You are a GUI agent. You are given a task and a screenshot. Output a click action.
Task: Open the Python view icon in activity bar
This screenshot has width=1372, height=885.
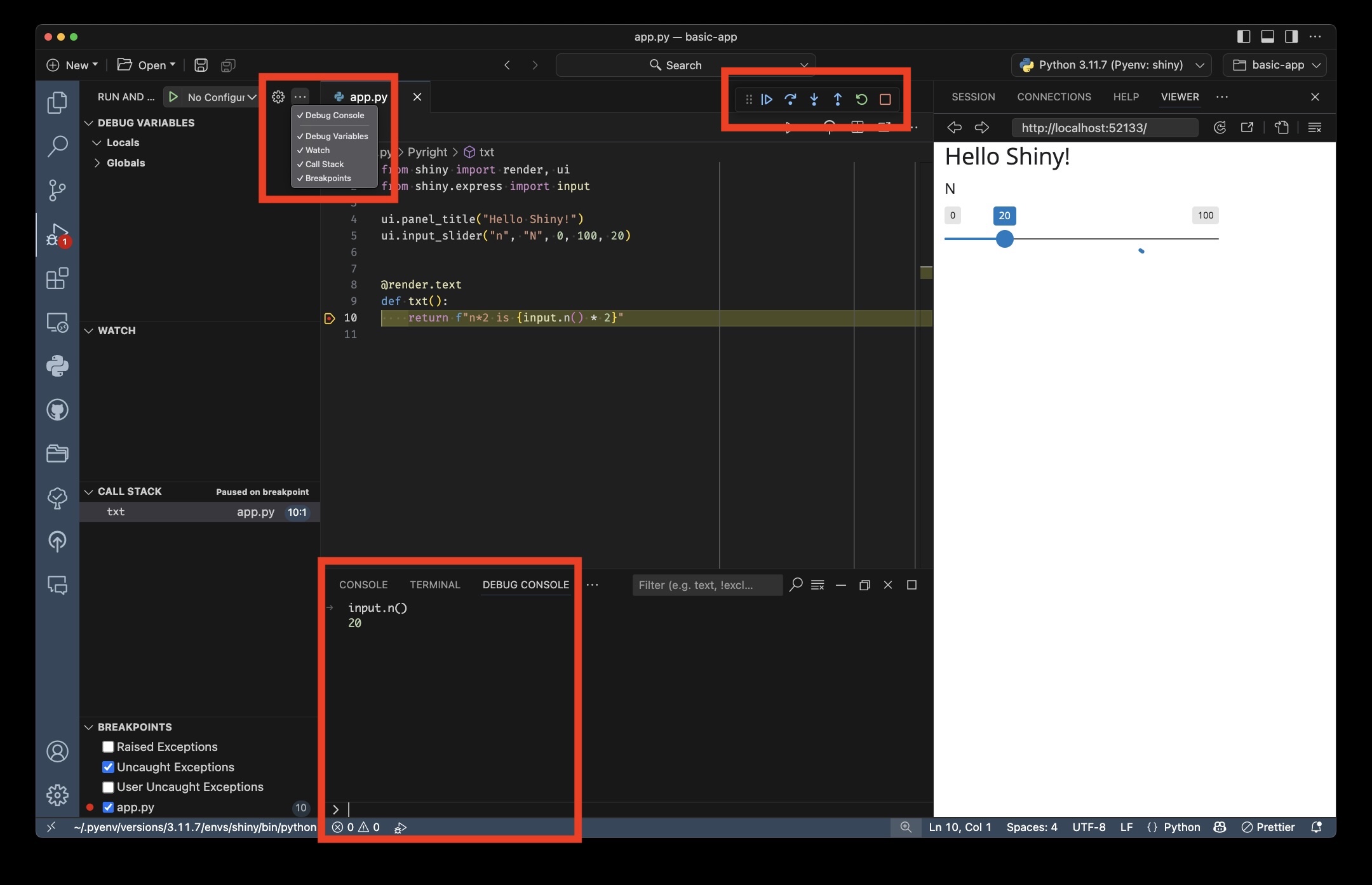57,366
